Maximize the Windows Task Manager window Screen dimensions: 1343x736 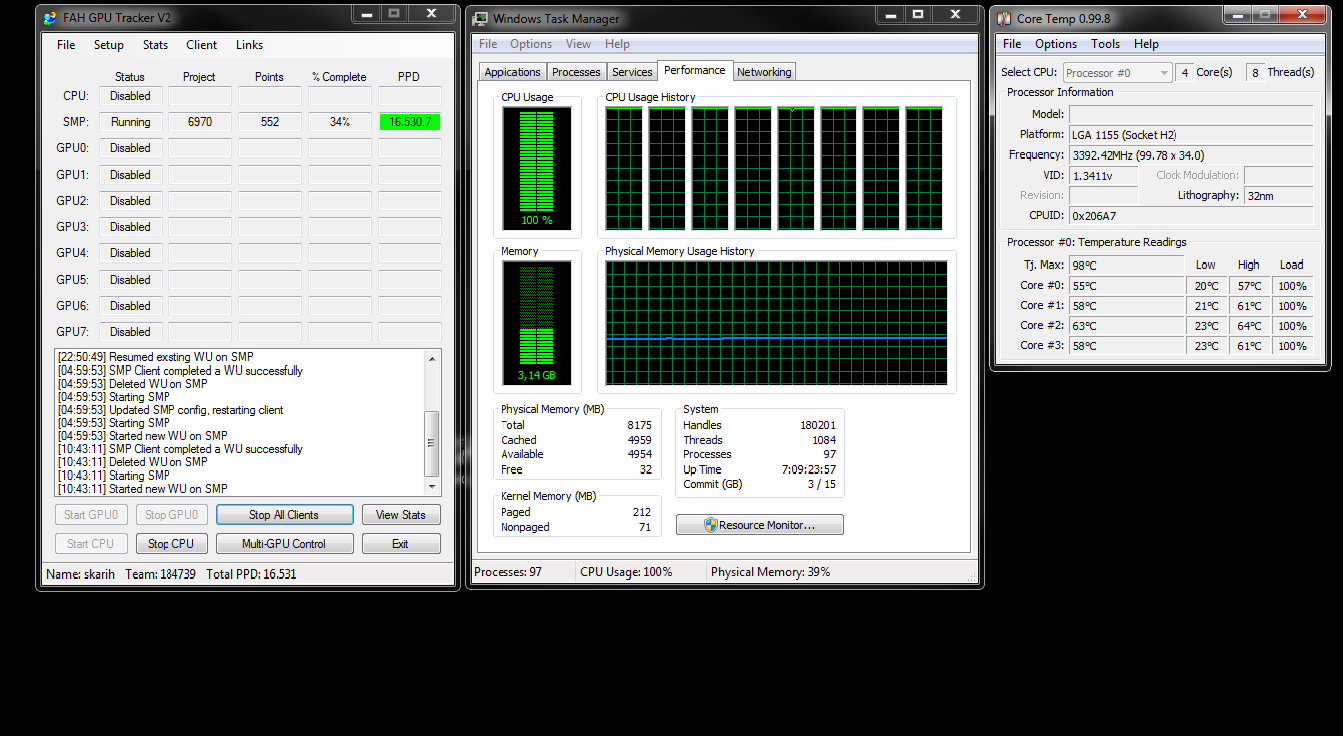click(x=917, y=14)
